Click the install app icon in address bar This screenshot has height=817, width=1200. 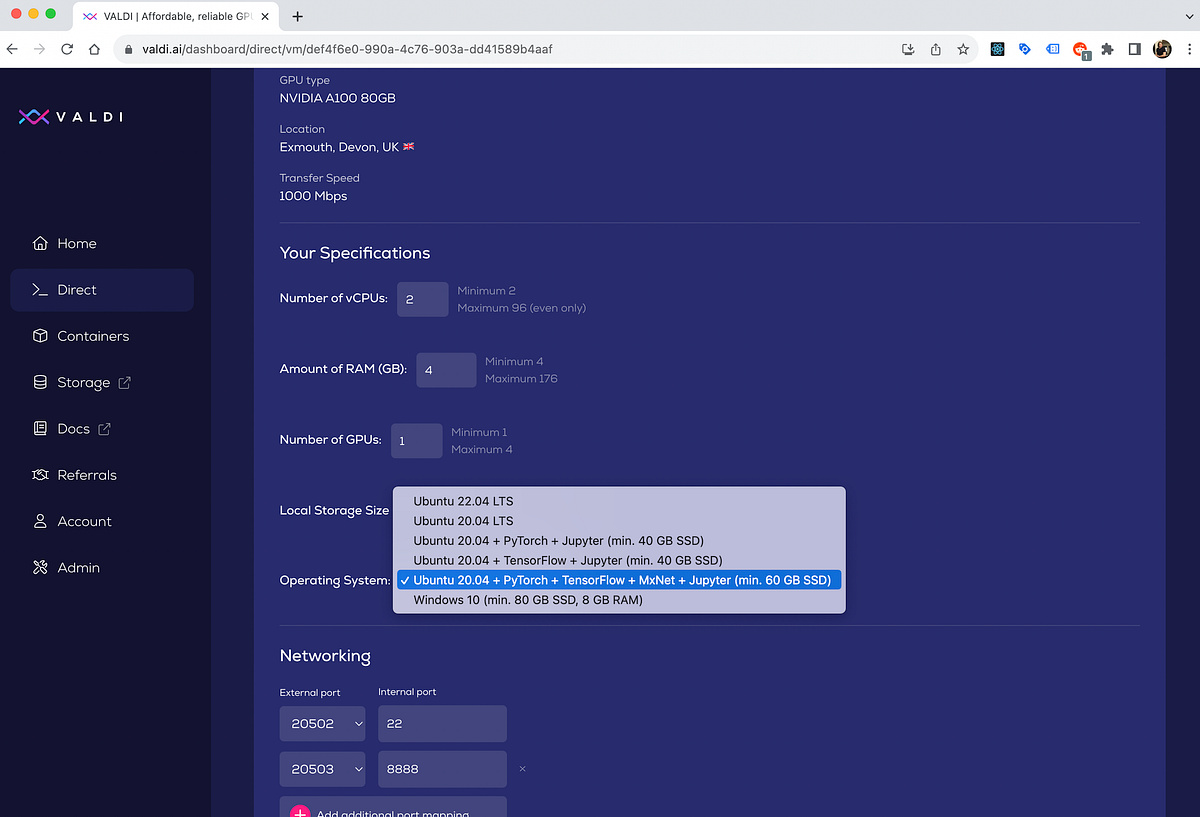coord(908,49)
